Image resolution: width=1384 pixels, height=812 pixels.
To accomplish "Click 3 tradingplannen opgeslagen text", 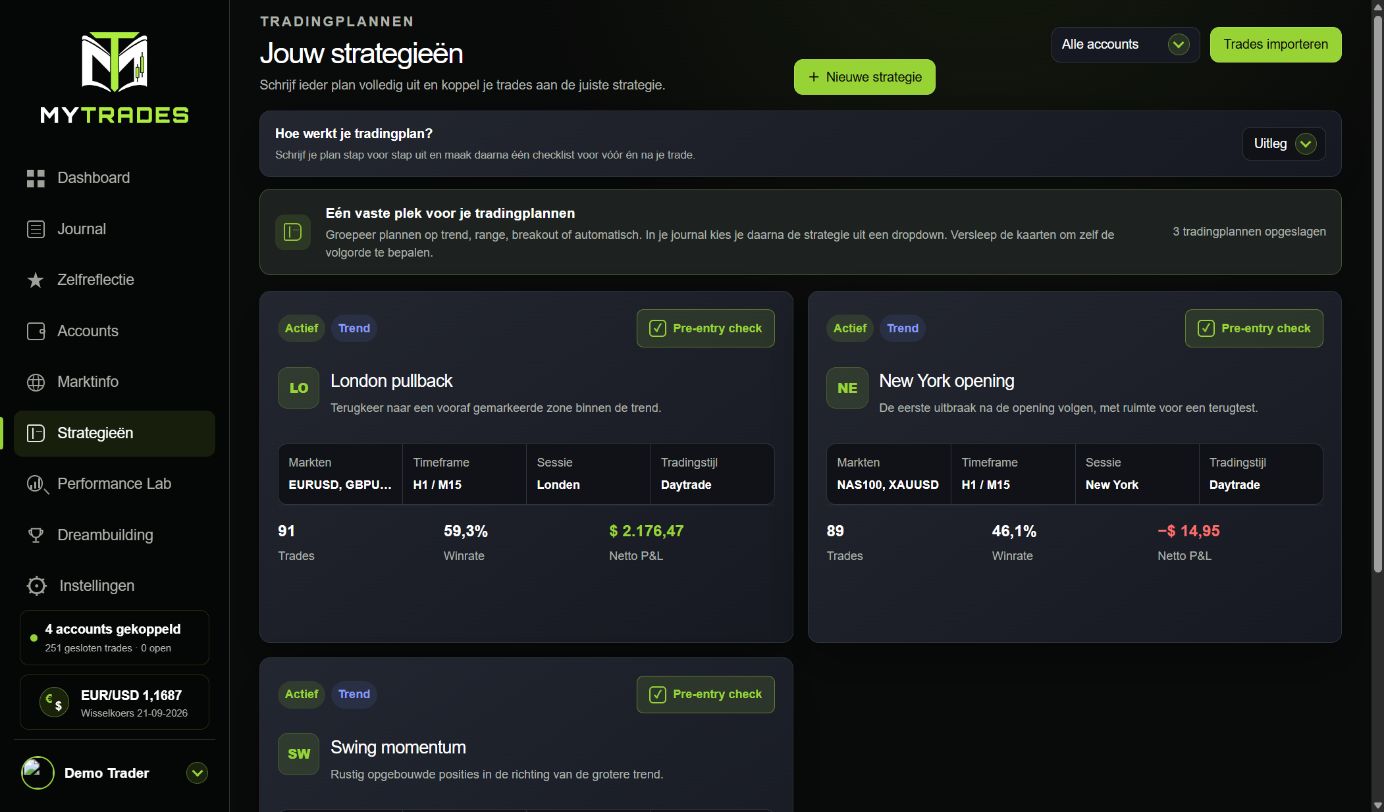I will tap(1249, 232).
